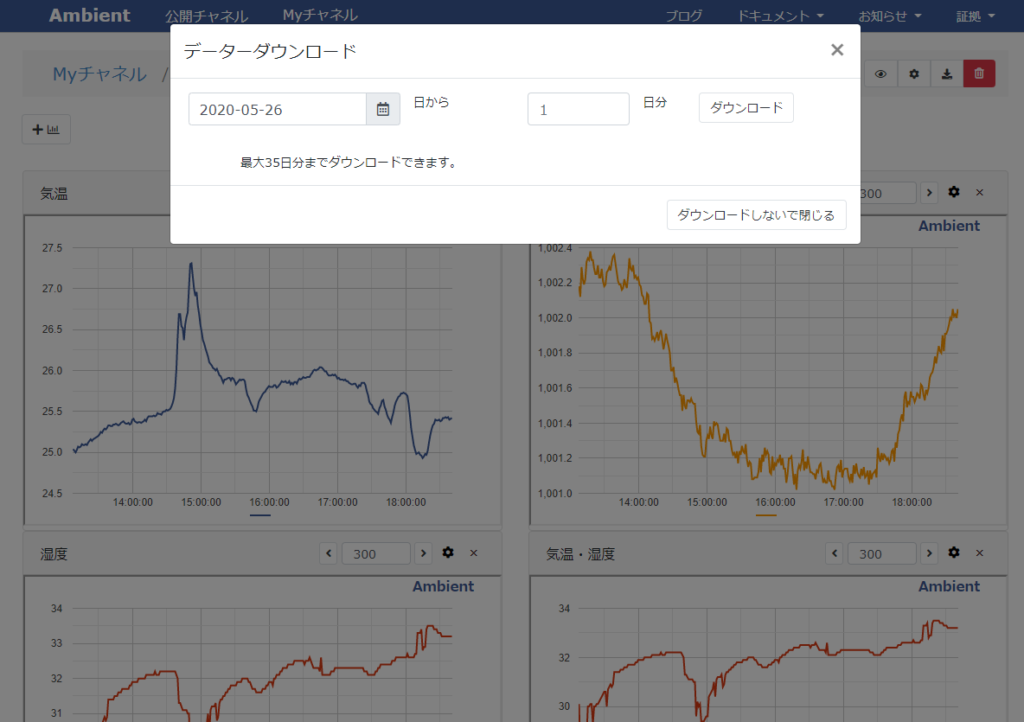The height and width of the screenshot is (722, 1024).
Task: Advance the pressure chart with next arrow
Action: pyautogui.click(x=929, y=193)
